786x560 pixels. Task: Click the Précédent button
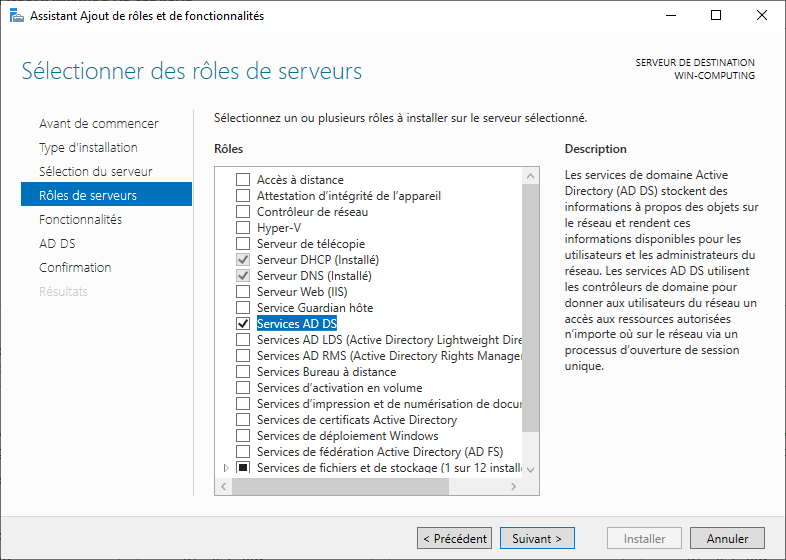coord(454,539)
